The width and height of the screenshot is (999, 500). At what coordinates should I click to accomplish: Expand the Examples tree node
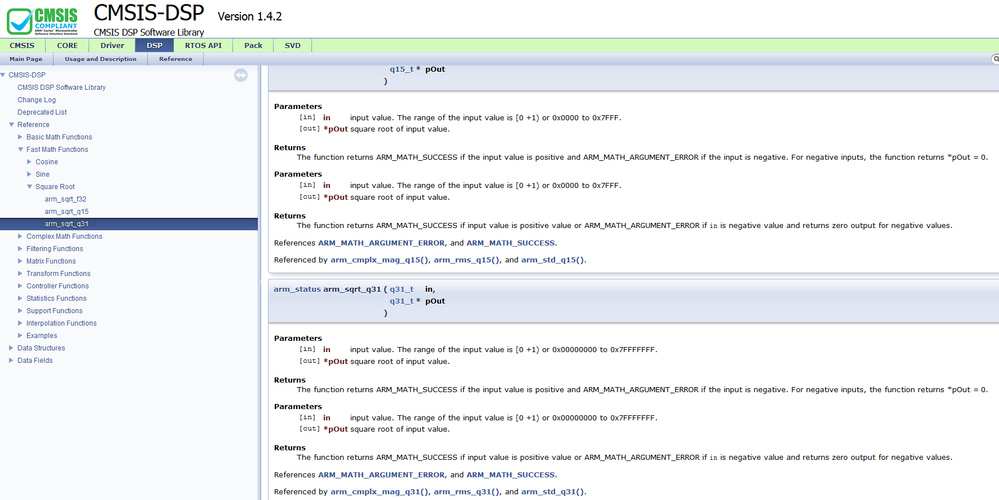20,336
